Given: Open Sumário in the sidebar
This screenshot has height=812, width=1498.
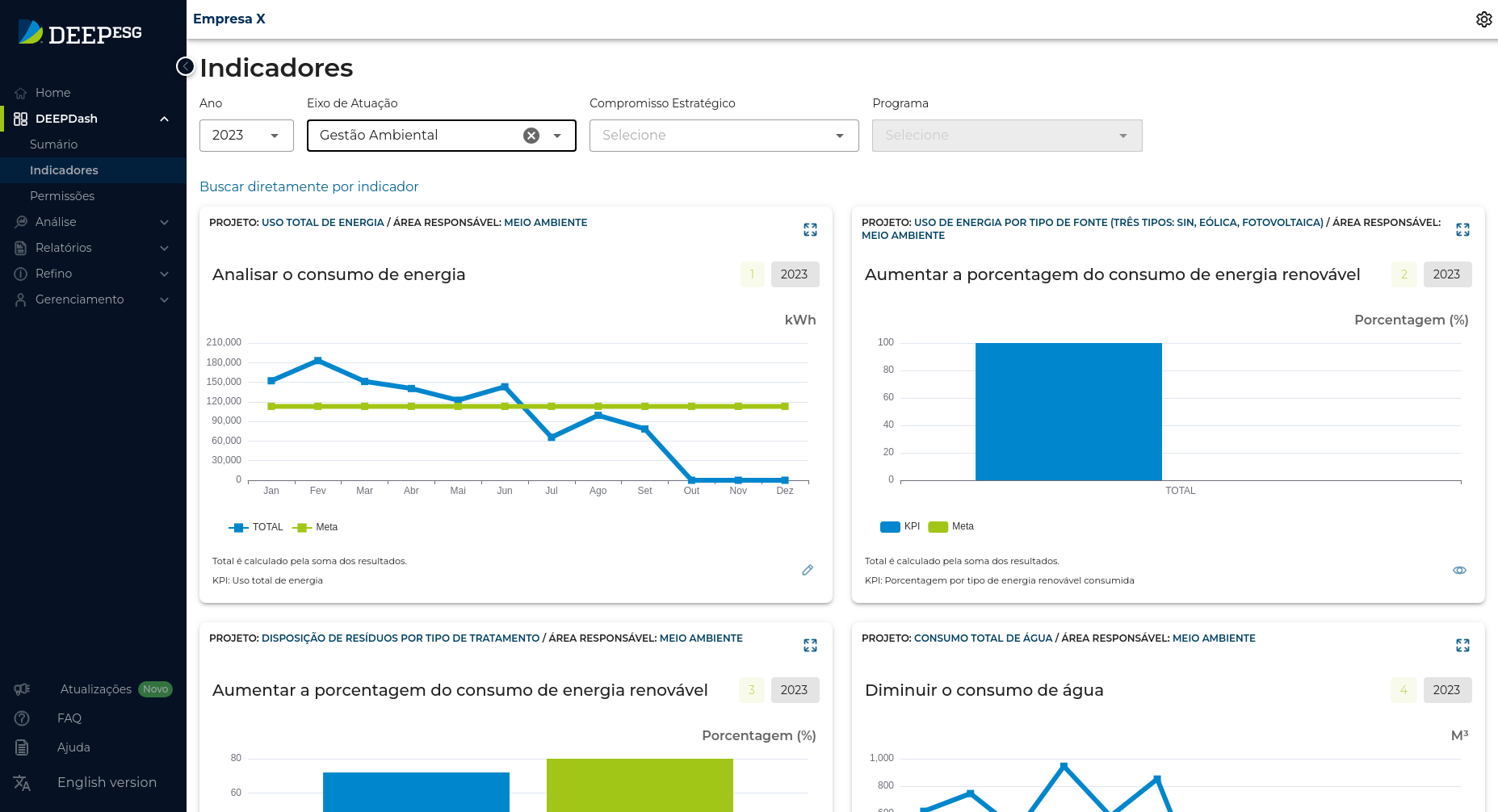Looking at the screenshot, I should coord(54,144).
